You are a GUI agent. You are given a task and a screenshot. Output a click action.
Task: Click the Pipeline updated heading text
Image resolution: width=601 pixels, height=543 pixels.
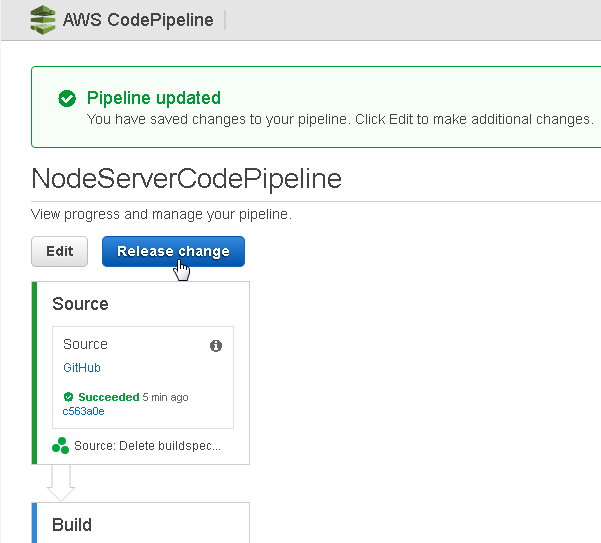coord(154,98)
